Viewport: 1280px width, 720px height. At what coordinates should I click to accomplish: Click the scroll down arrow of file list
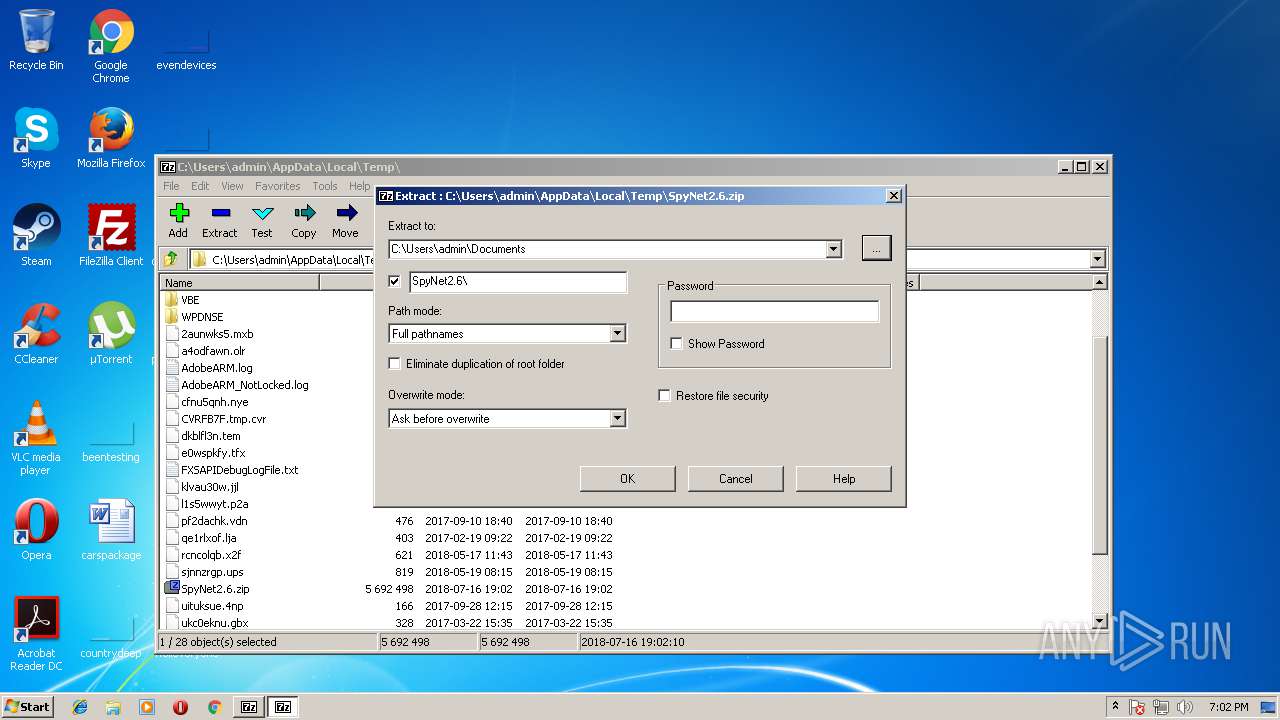point(1100,621)
